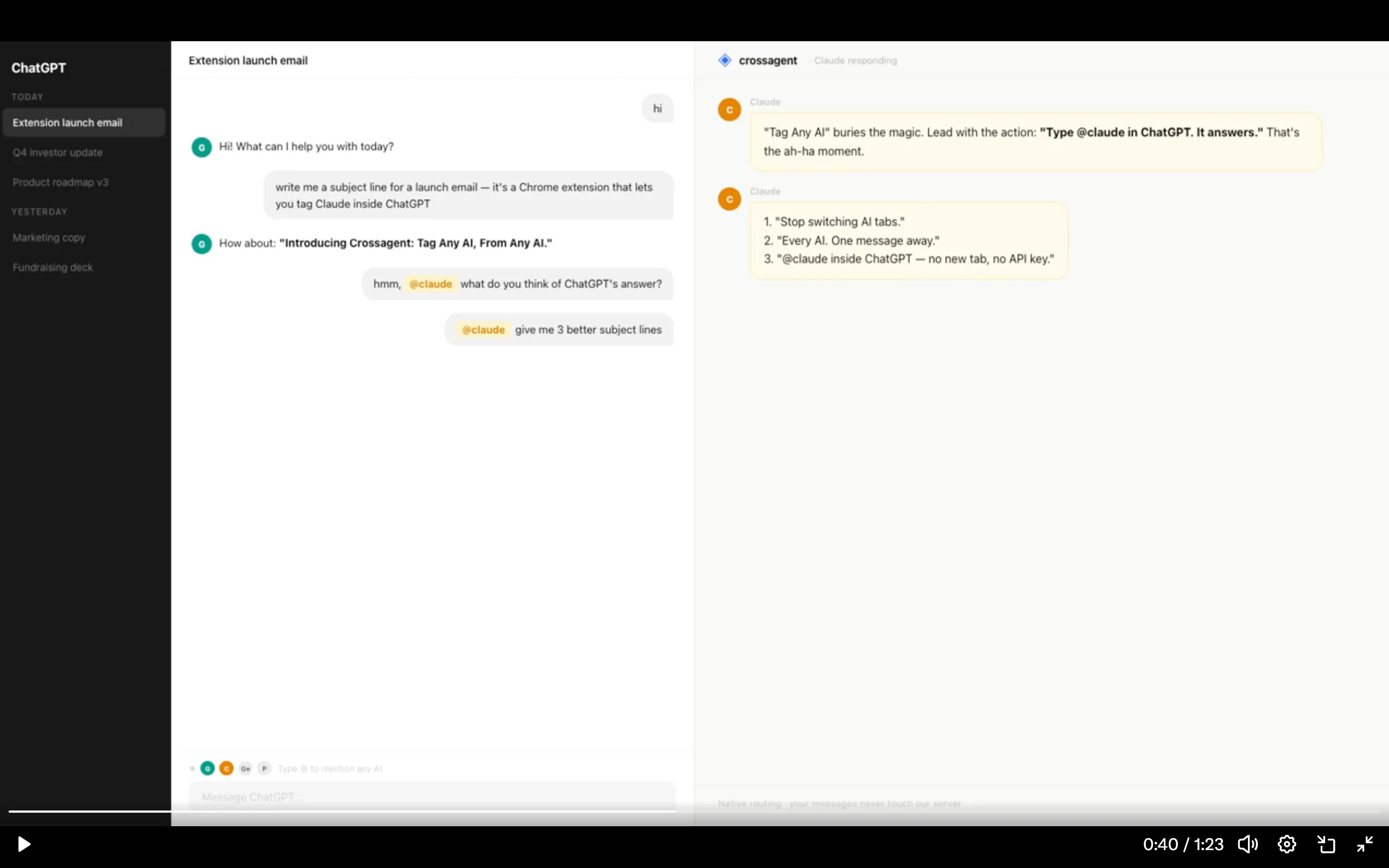Click the "hi" user message bubble

tap(657, 108)
